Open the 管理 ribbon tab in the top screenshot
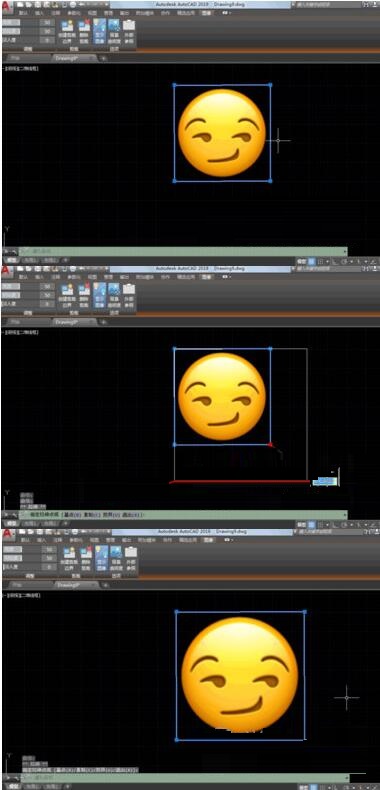 (108, 14)
